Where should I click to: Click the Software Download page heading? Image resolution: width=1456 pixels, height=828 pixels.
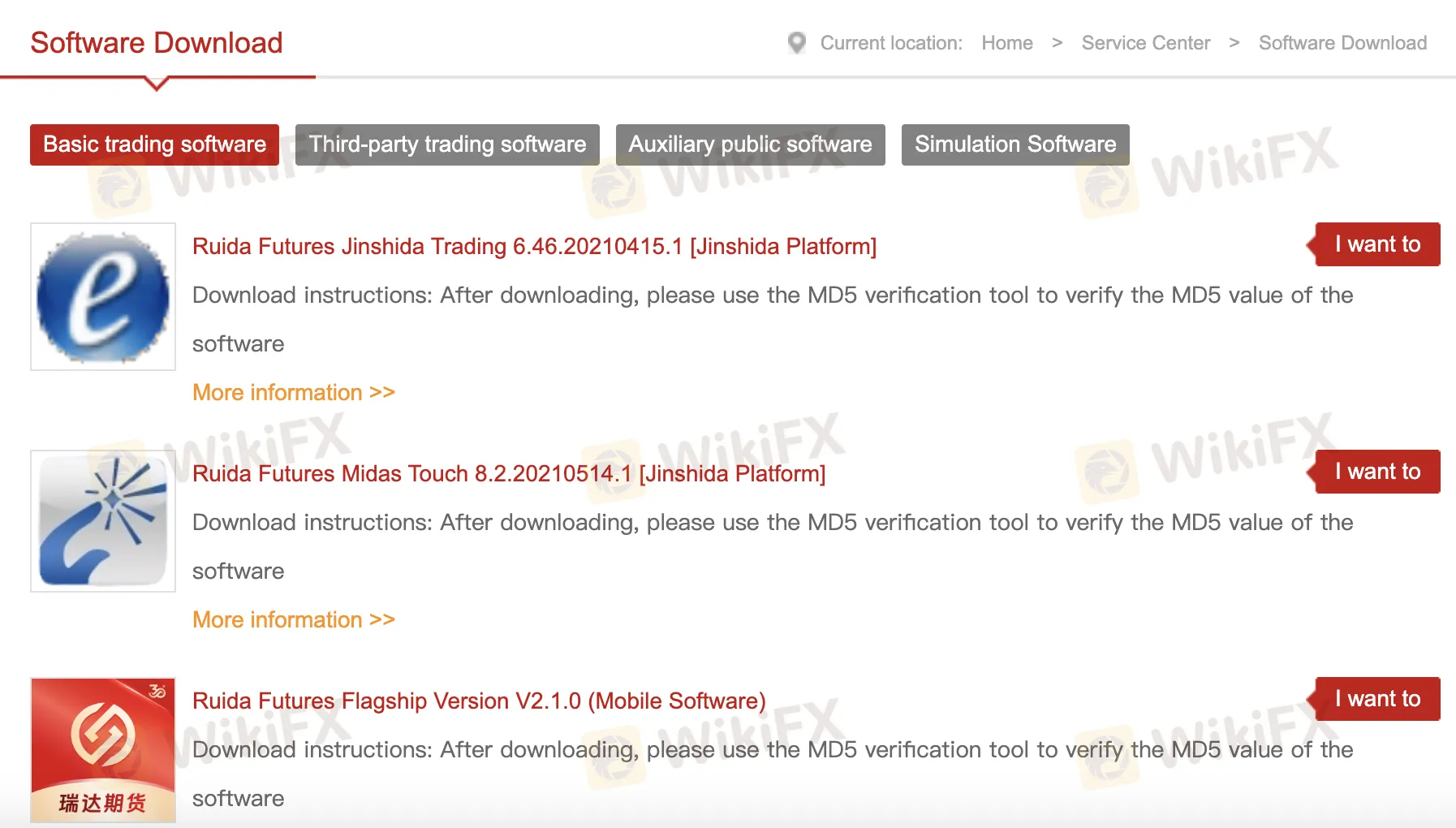click(156, 42)
